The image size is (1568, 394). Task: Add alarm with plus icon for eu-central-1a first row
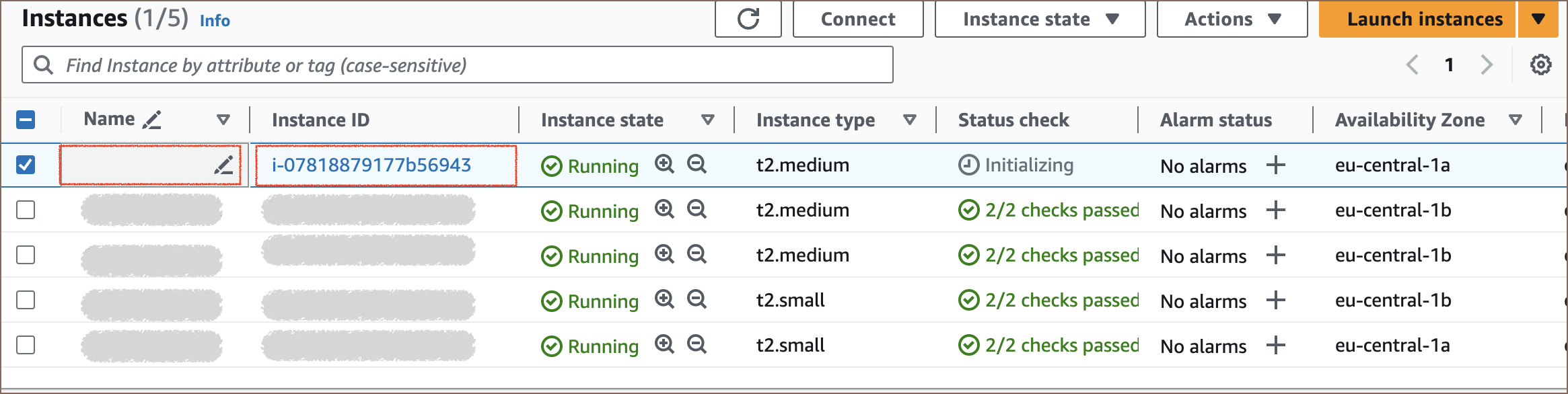click(1275, 165)
